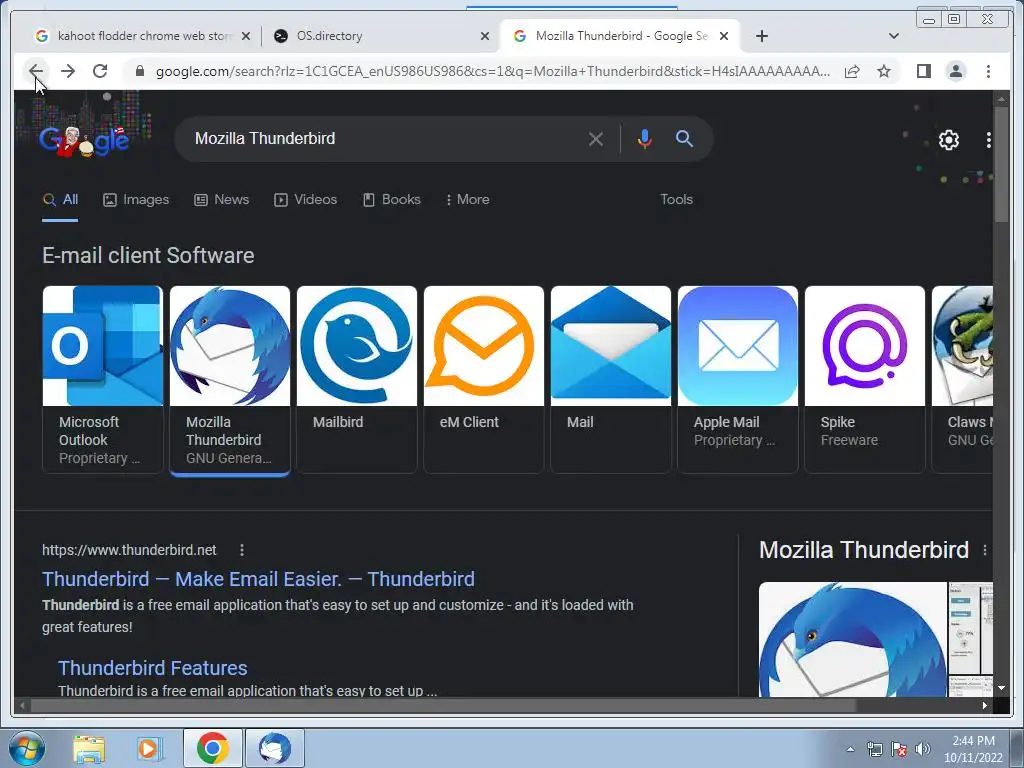1024x768 pixels.
Task: Clear the search query with X
Action: coord(595,139)
